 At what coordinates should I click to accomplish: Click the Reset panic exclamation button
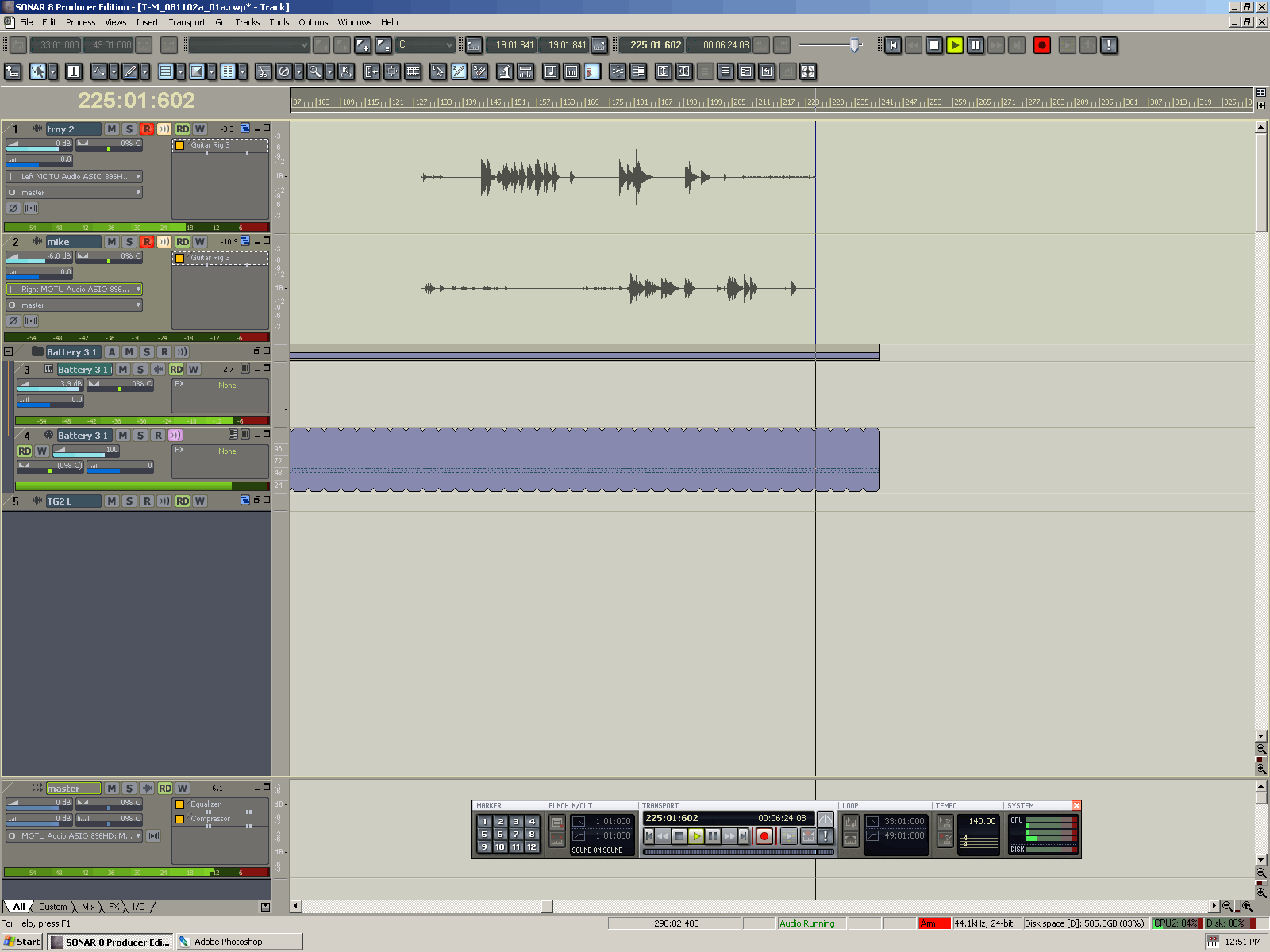(1108, 45)
